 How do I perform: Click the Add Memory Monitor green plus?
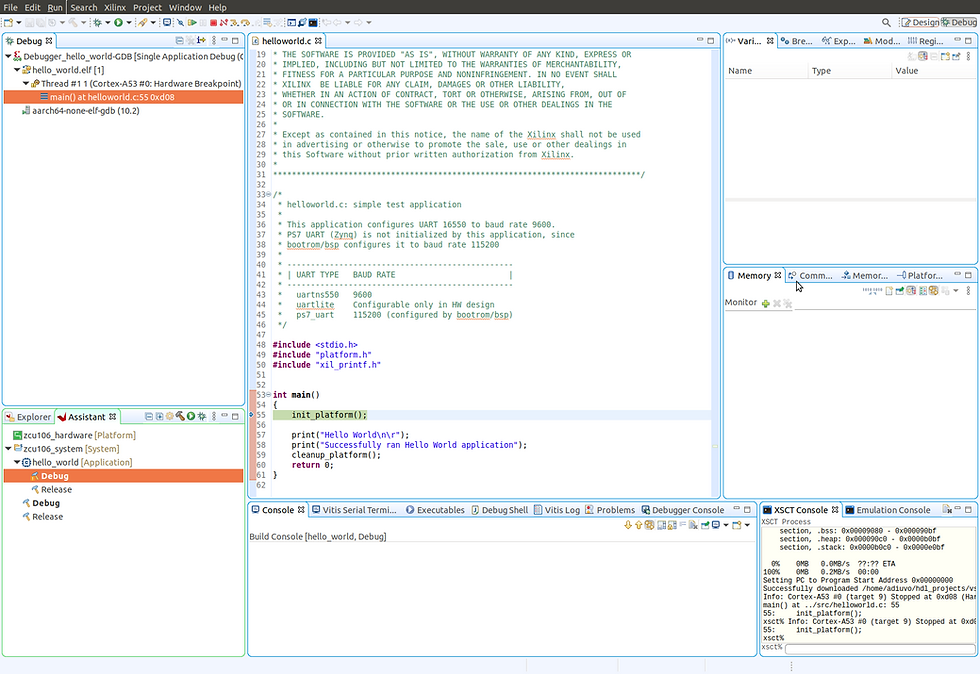pyautogui.click(x=766, y=303)
